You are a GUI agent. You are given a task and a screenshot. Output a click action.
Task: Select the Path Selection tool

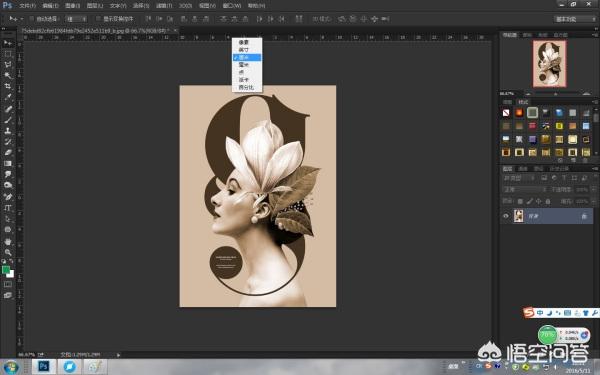(x=8, y=218)
